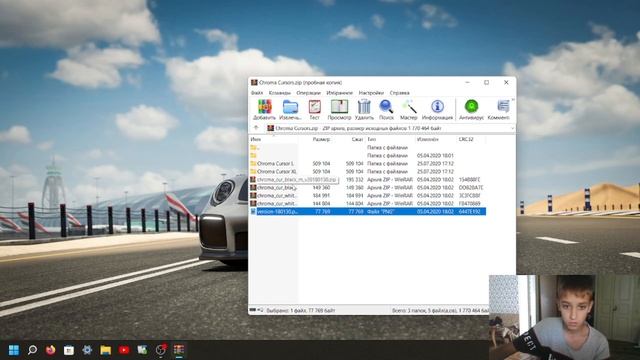The height and width of the screenshot is (360, 640).
Task: Click the key icon in the status bar
Action: point(260,310)
